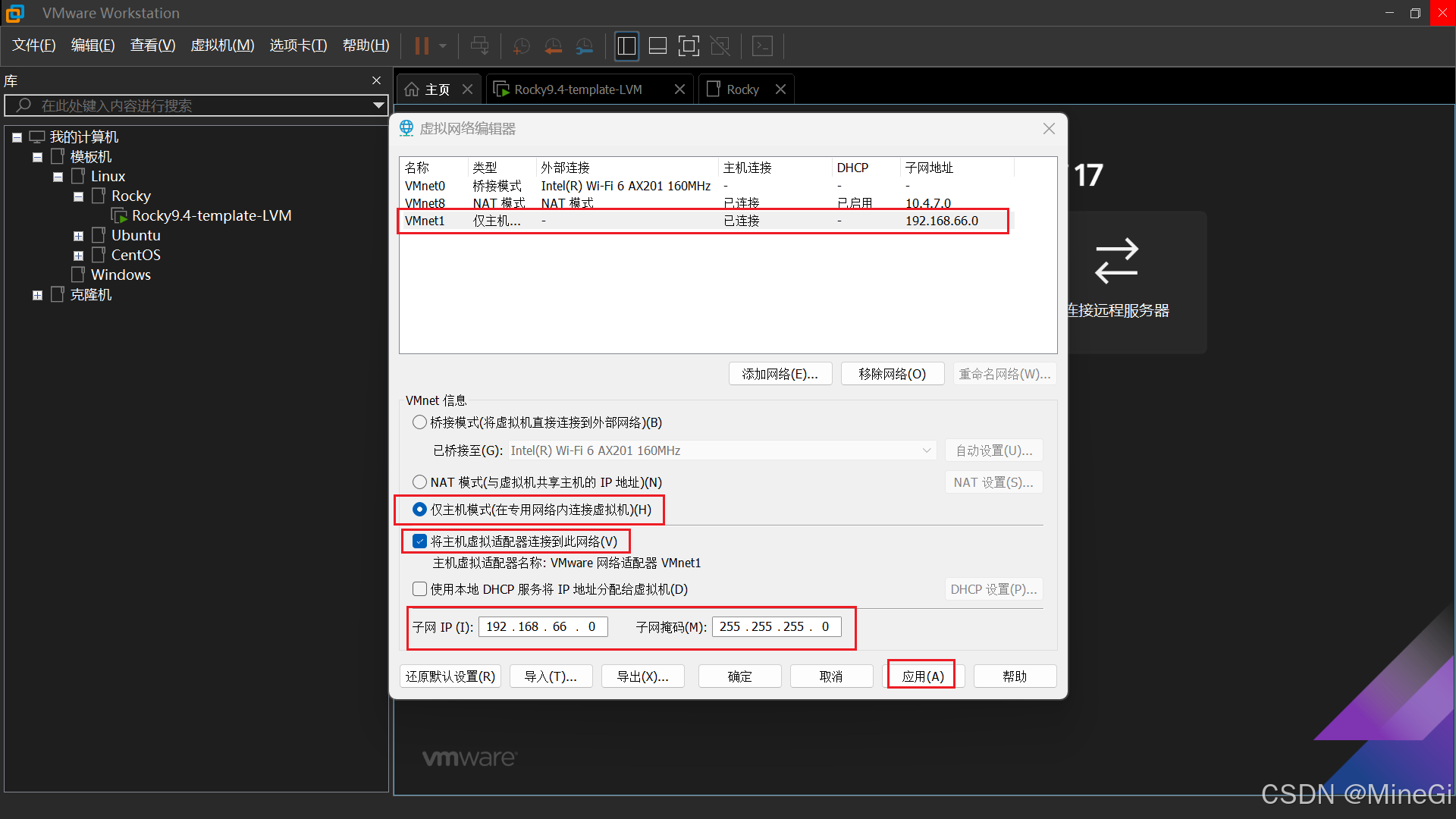The height and width of the screenshot is (819, 1456).
Task: Click the take snapshot icon
Action: pos(521,46)
